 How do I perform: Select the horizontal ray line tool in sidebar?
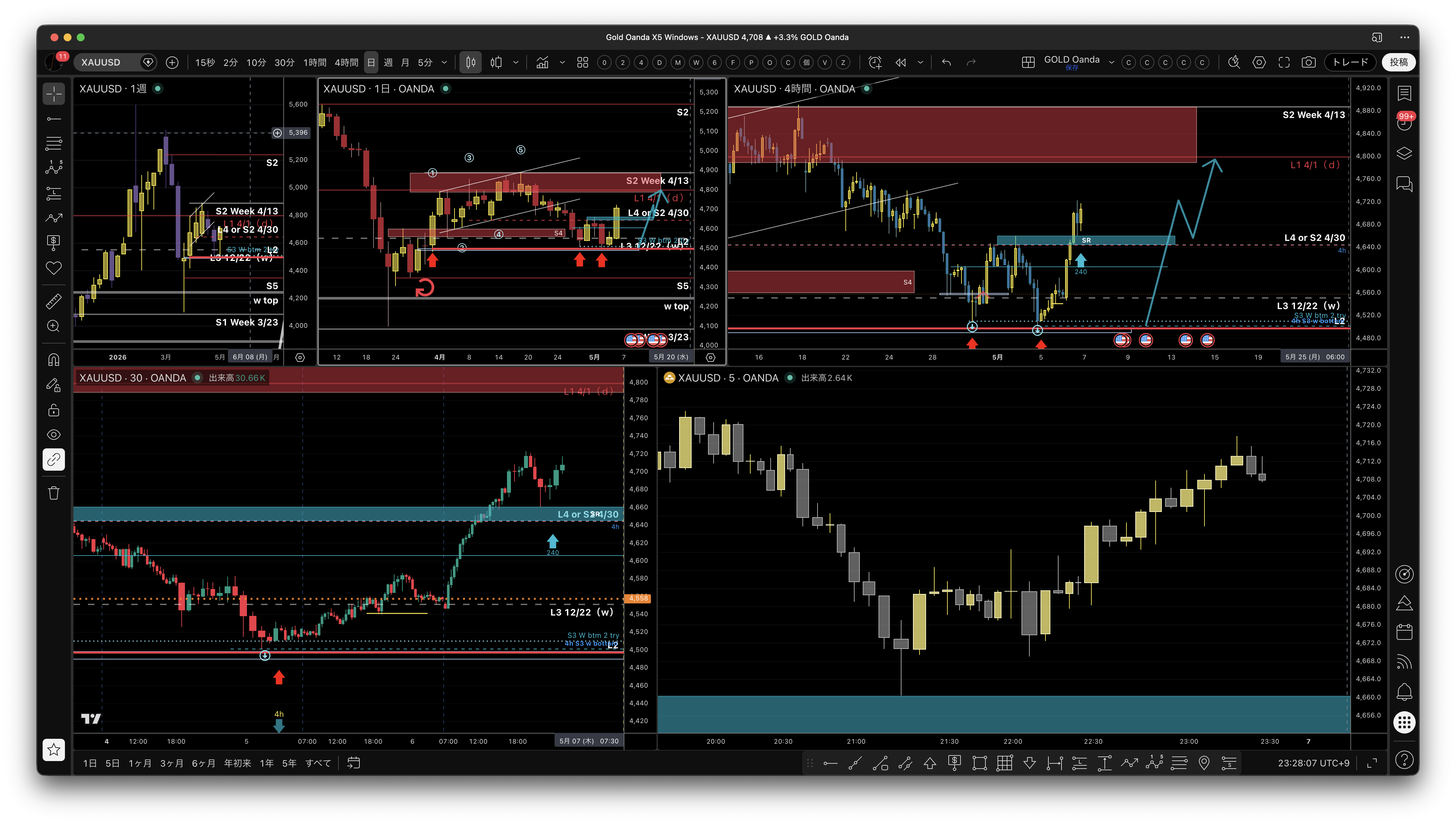click(x=54, y=119)
